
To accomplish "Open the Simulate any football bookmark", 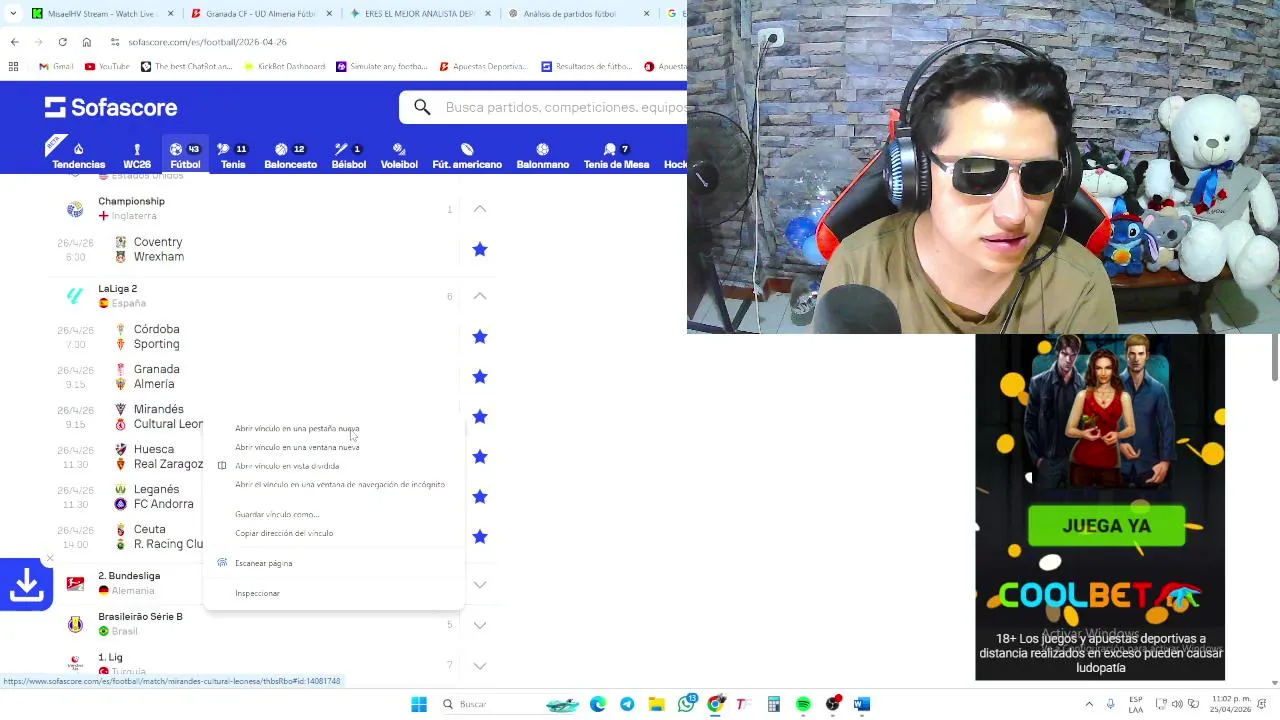I will pos(381,66).
